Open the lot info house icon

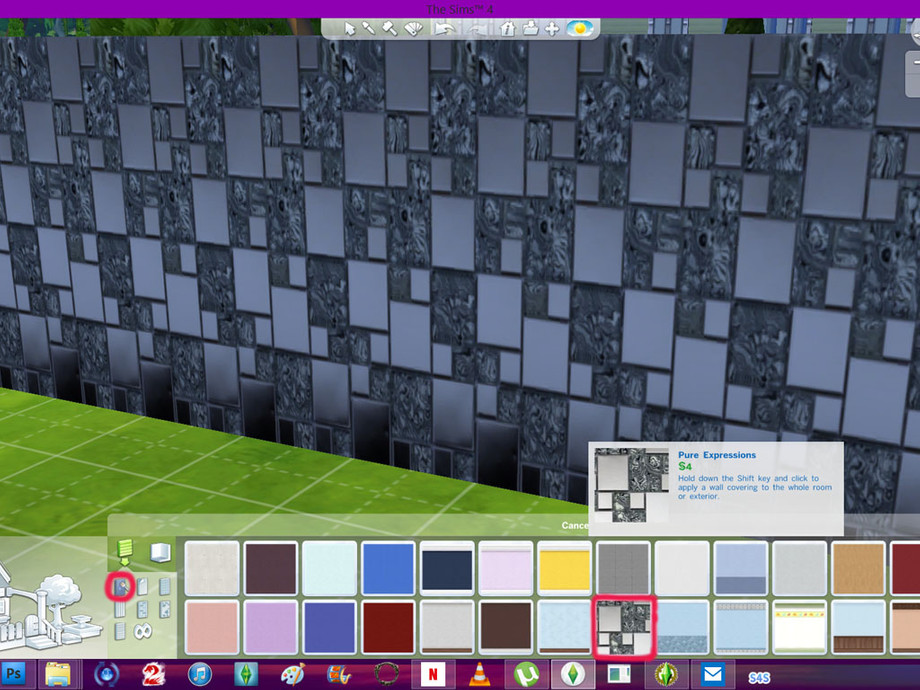pos(507,28)
